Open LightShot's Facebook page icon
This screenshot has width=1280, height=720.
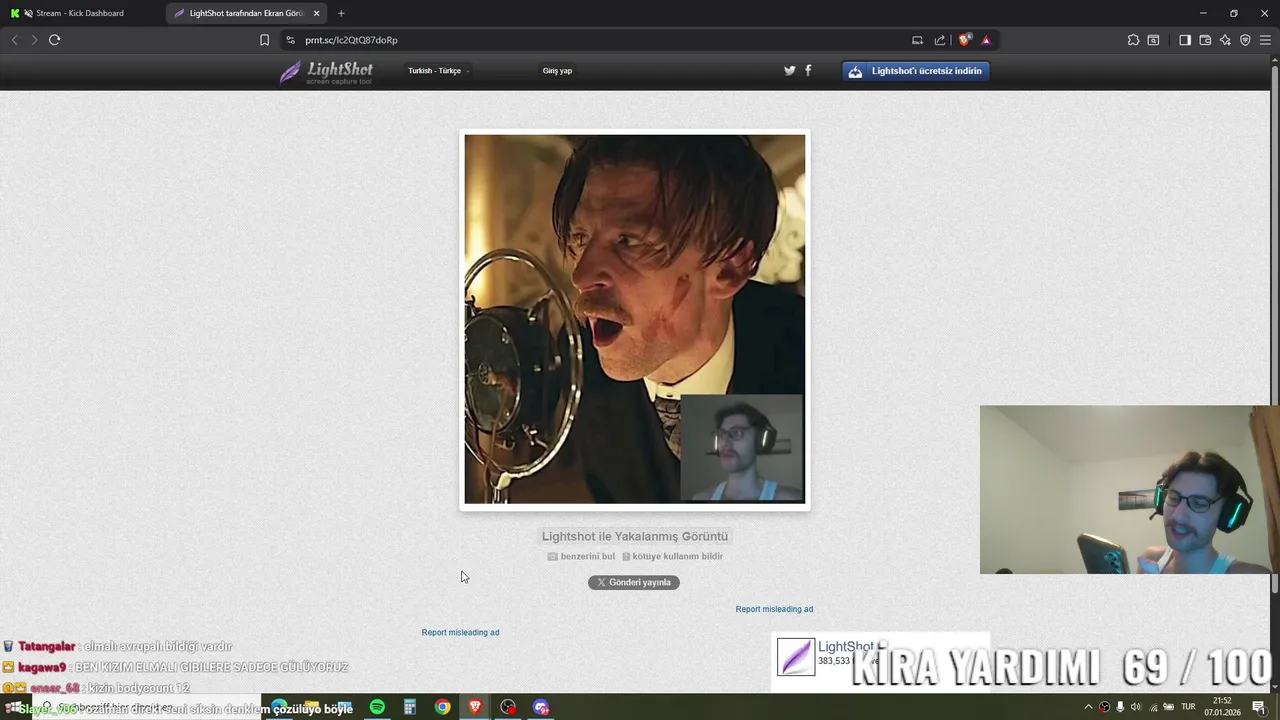808,71
